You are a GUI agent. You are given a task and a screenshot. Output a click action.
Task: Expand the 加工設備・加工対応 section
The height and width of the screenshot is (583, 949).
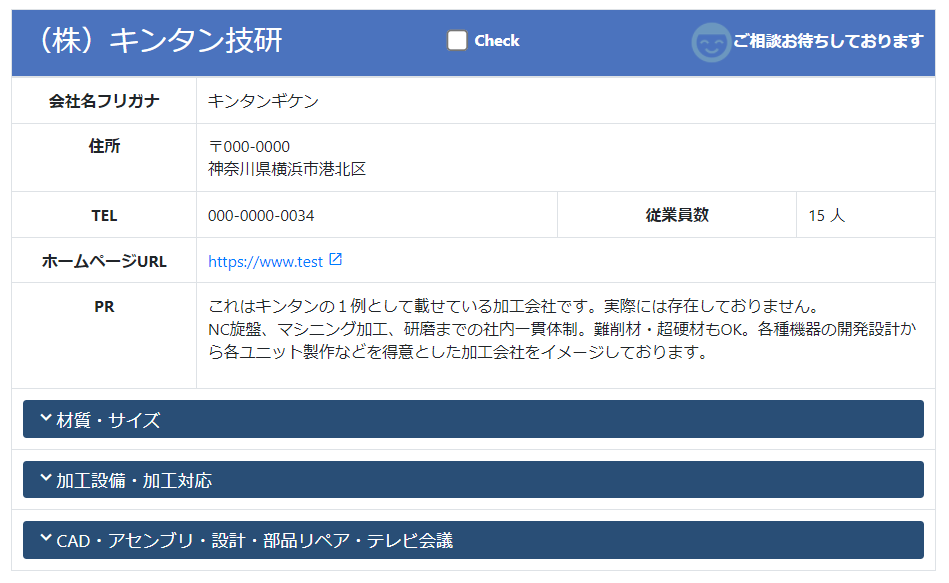[472, 480]
